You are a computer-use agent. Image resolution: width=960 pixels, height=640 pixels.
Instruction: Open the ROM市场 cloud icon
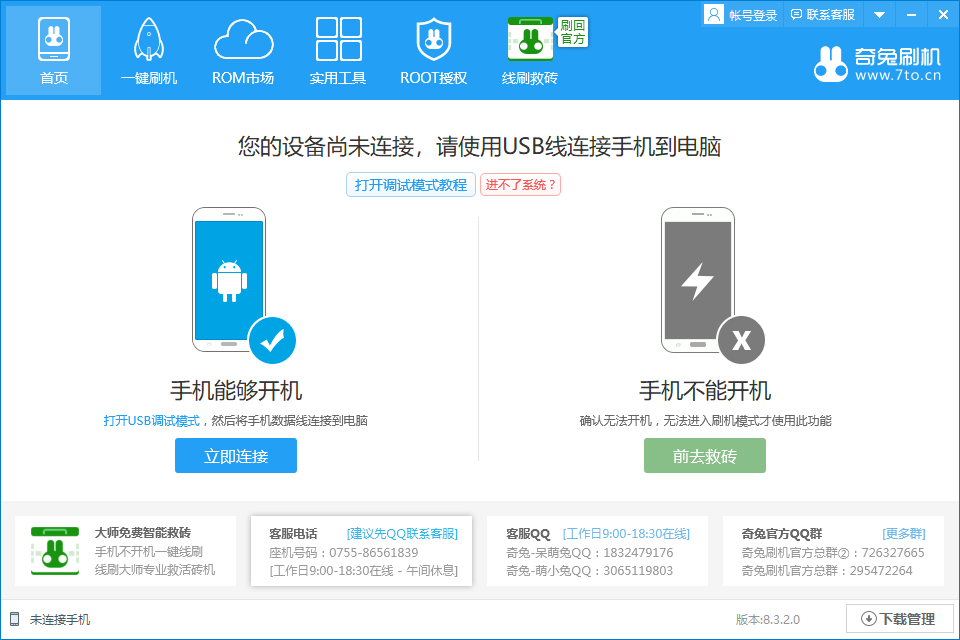(243, 38)
